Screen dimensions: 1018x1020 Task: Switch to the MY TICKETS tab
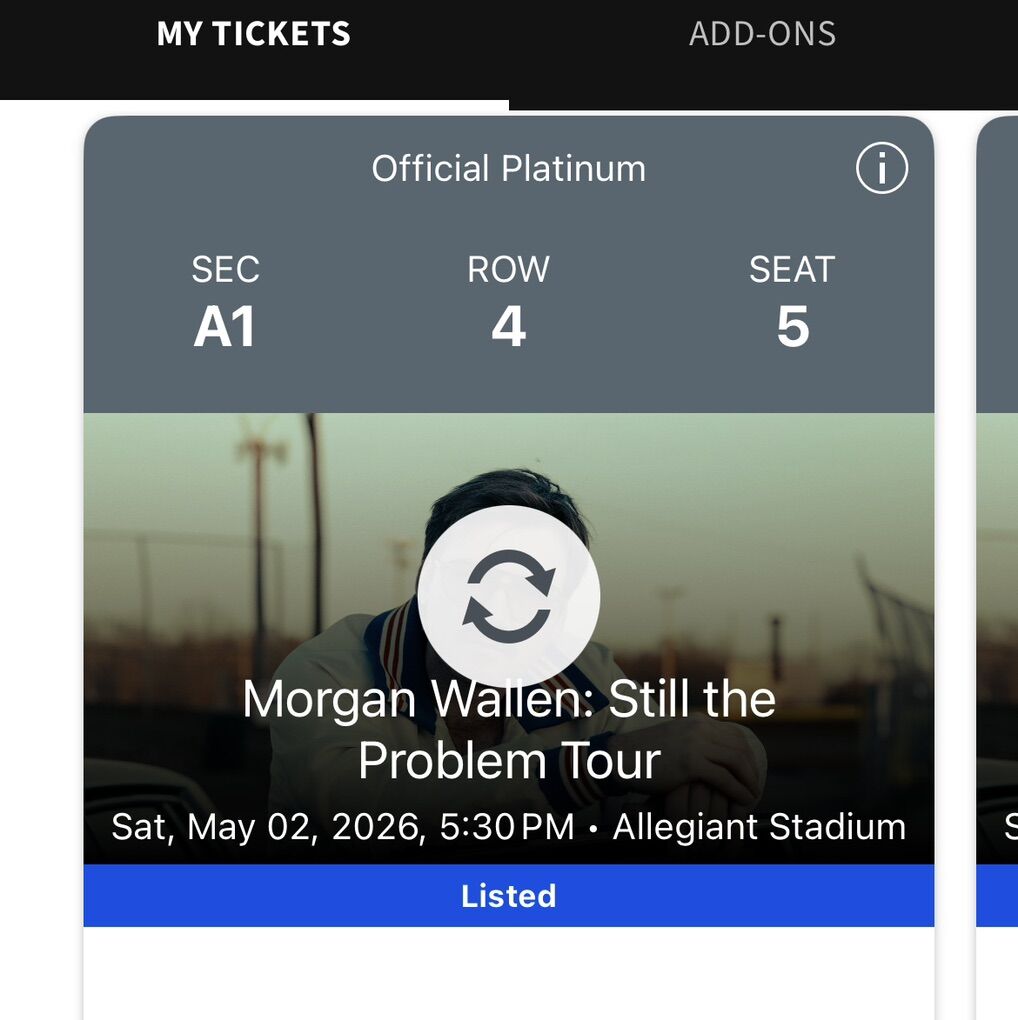click(254, 35)
